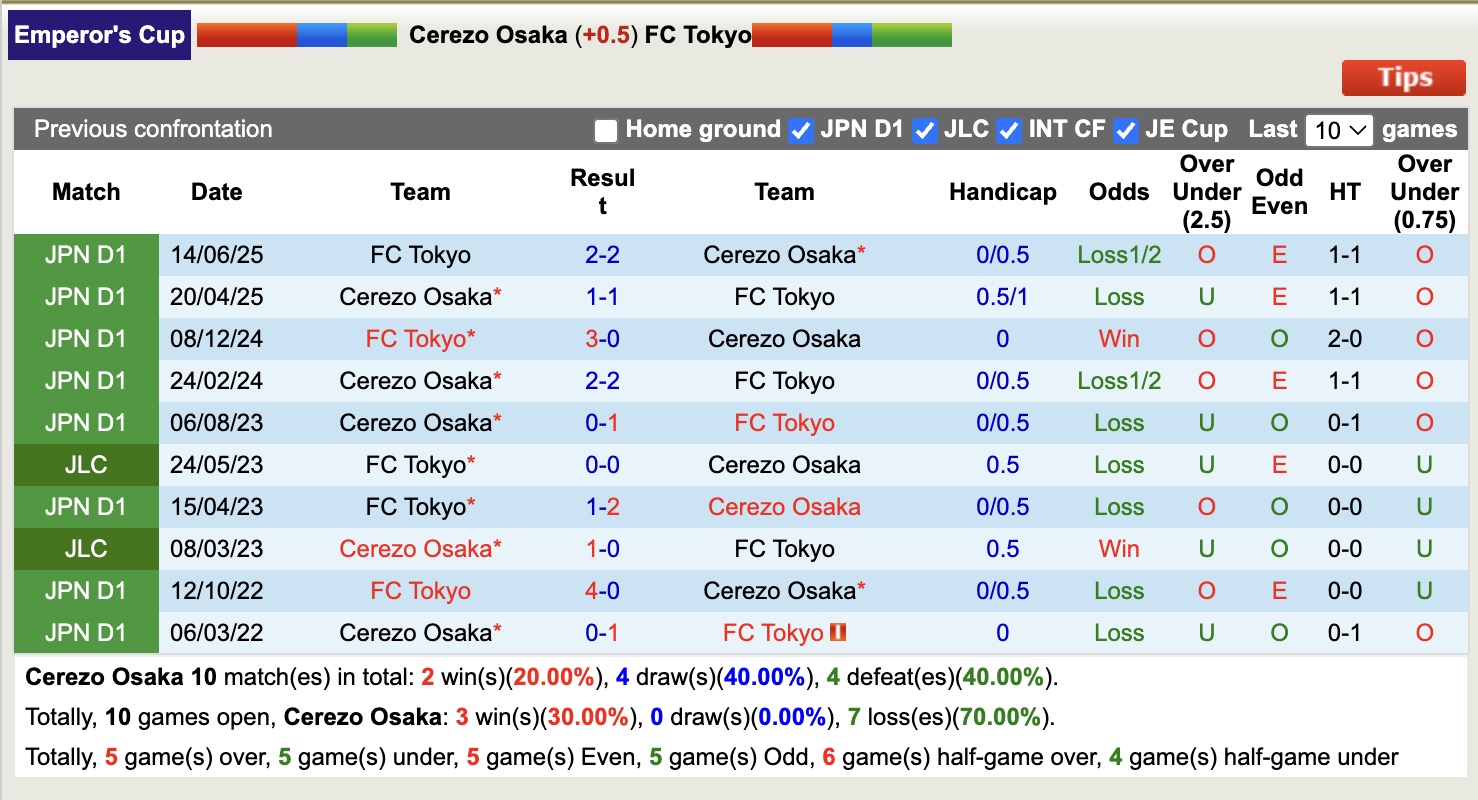Click the 2-2 result of the 14/06/25 match
This screenshot has width=1478, height=800.
[x=602, y=255]
